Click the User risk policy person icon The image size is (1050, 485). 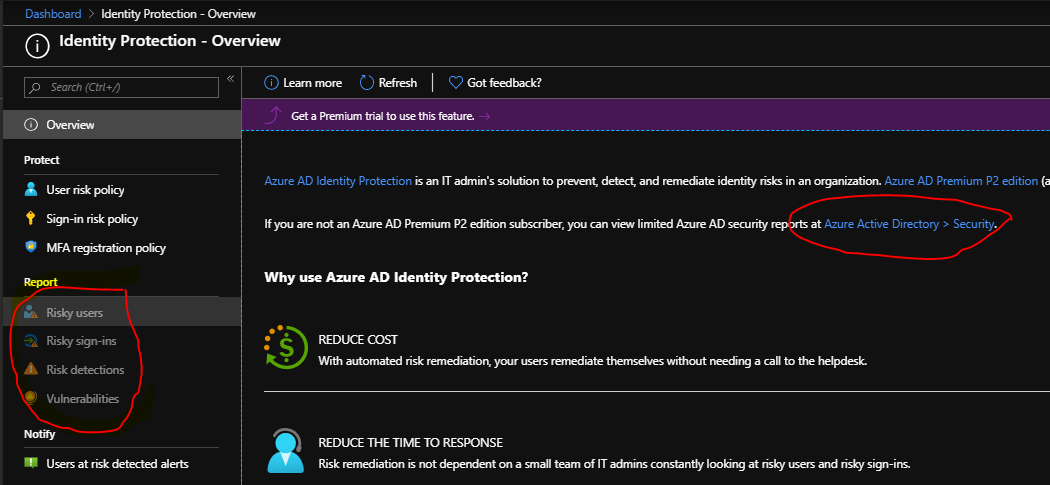31,190
